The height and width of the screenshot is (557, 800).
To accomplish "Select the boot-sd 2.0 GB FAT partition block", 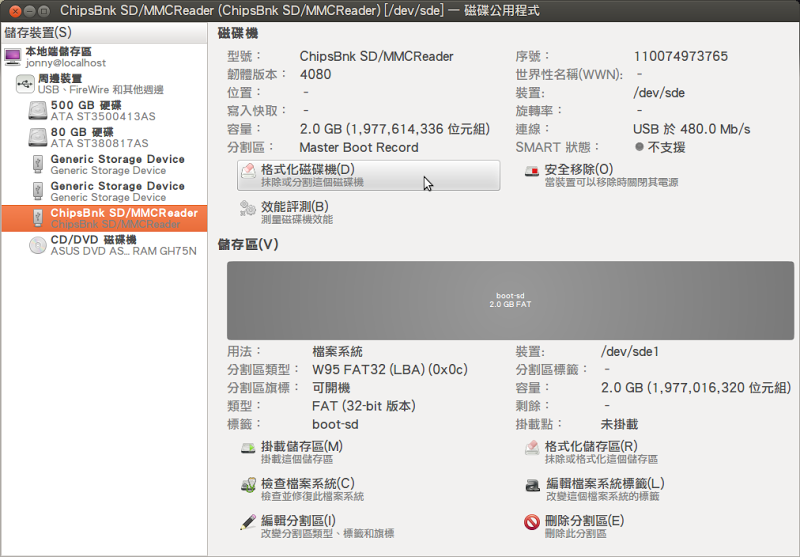I will coord(510,300).
